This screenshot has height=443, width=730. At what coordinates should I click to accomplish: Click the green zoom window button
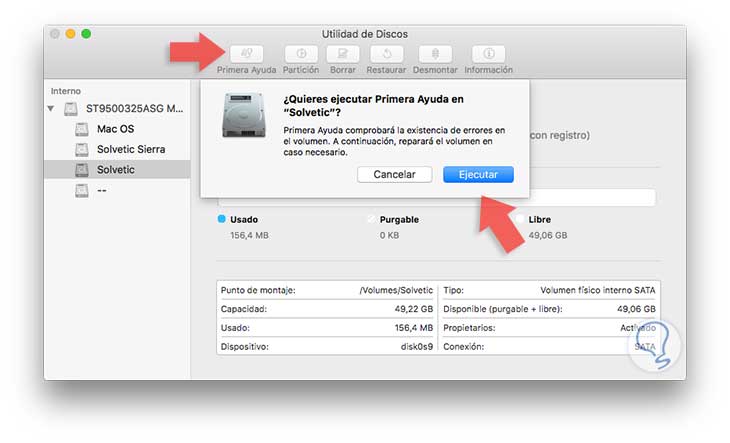[x=86, y=34]
